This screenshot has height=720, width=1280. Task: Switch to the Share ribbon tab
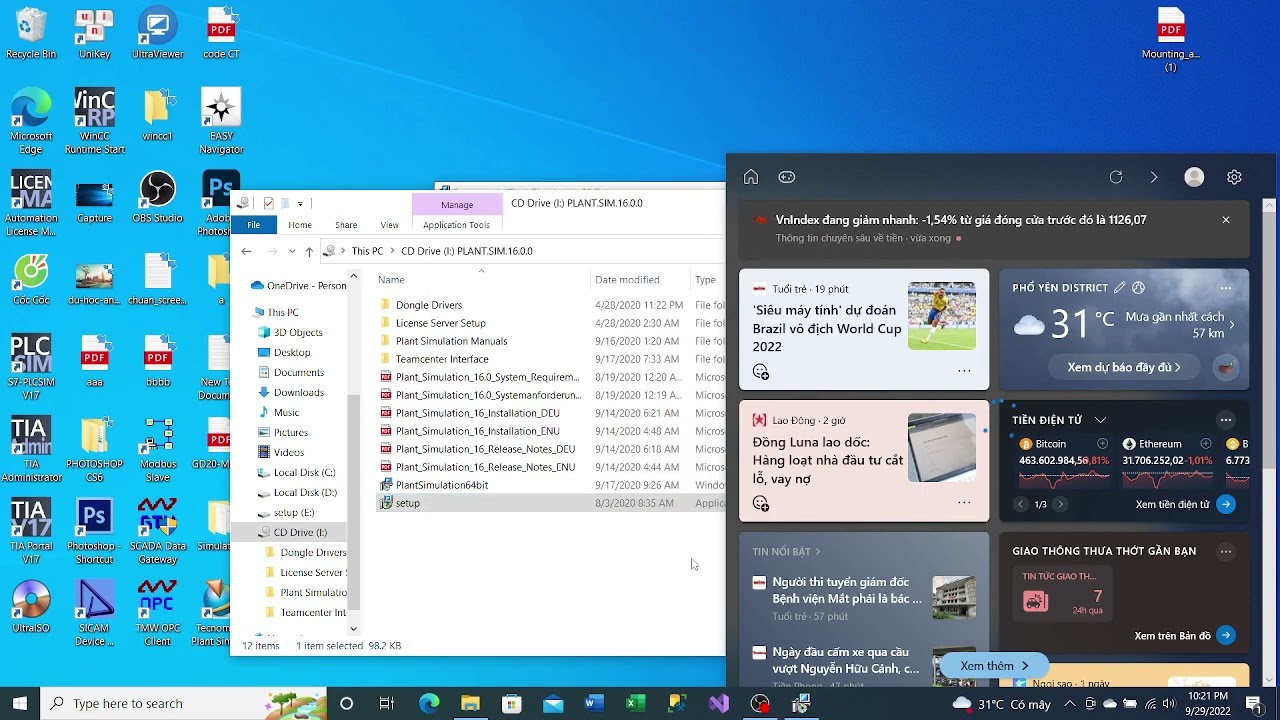tap(346, 225)
